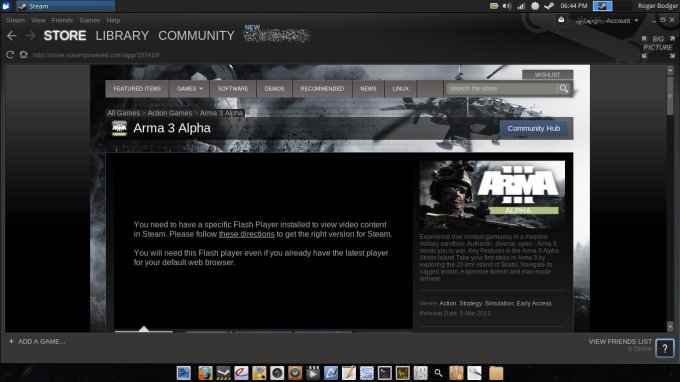Viewport: 680px width, 382px height.
Task: Click Add a Game
Action: coord(42,341)
